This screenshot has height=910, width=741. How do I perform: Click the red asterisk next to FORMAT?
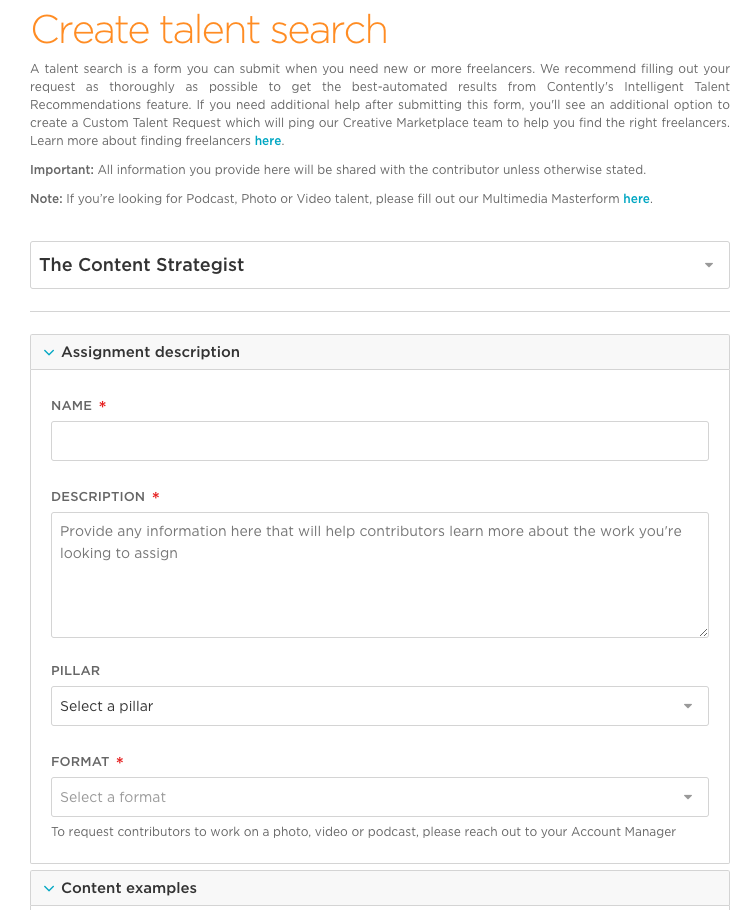tap(118, 761)
